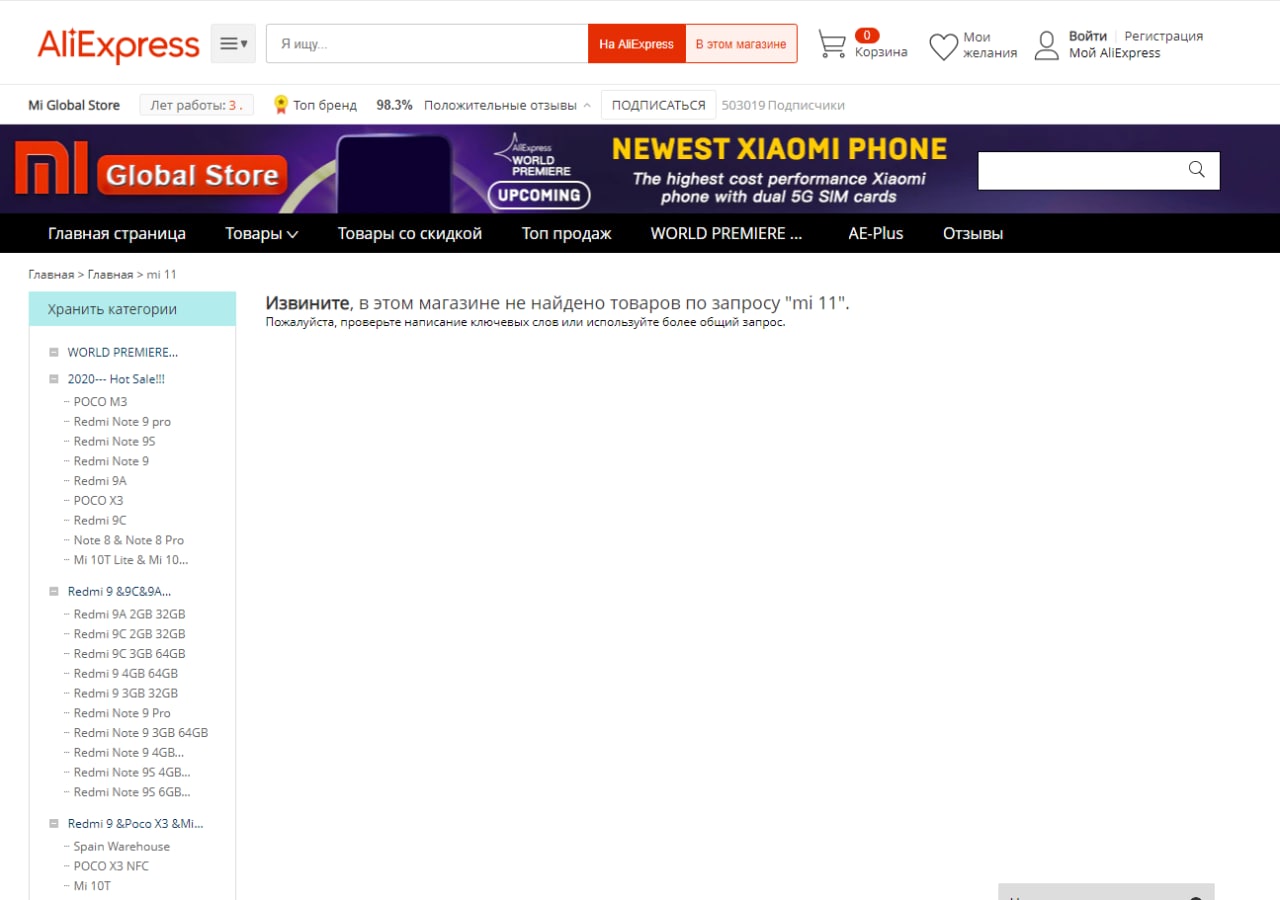
Task: Expand the positive feedback chevron
Action: (587, 105)
